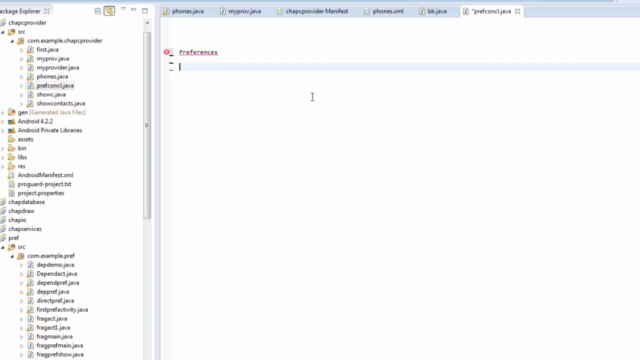Screen dimensions: 640x360
Task: Collapse the chapcprovider src folder
Action: pos(3,32)
